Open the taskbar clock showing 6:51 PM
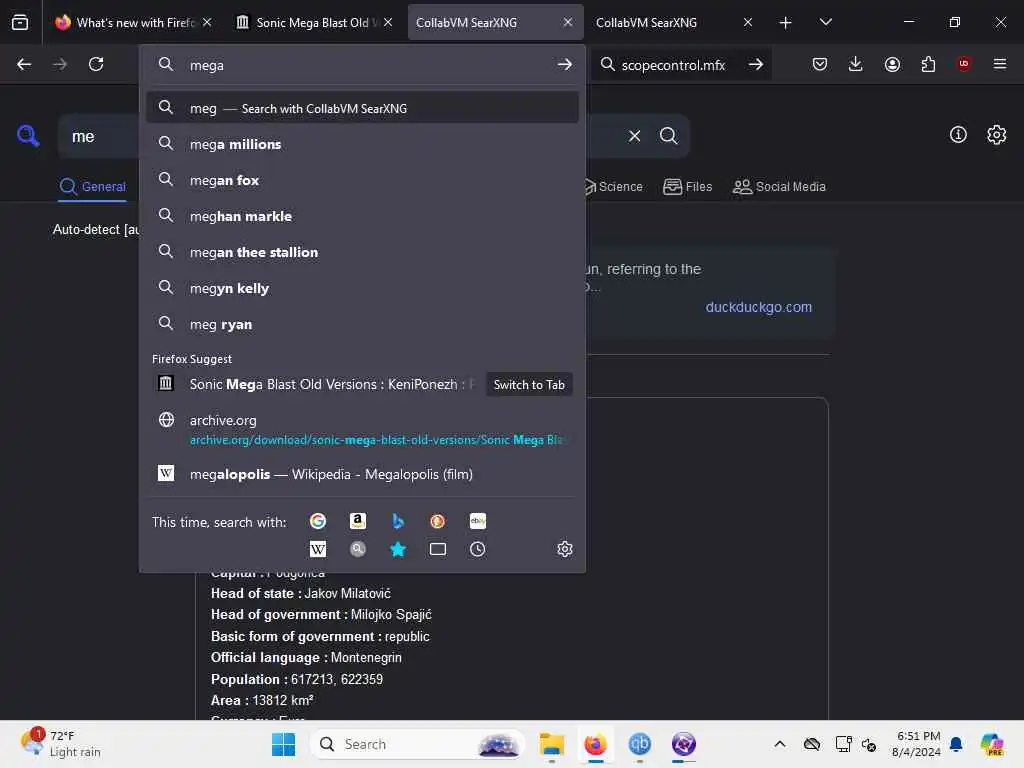Viewport: 1024px width, 768px height. tap(917, 744)
